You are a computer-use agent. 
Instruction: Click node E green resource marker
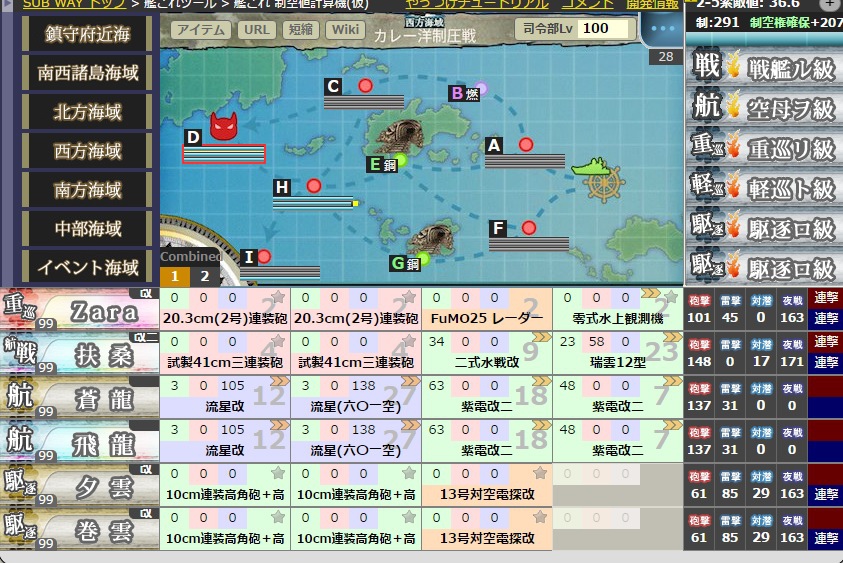[x=401, y=160]
